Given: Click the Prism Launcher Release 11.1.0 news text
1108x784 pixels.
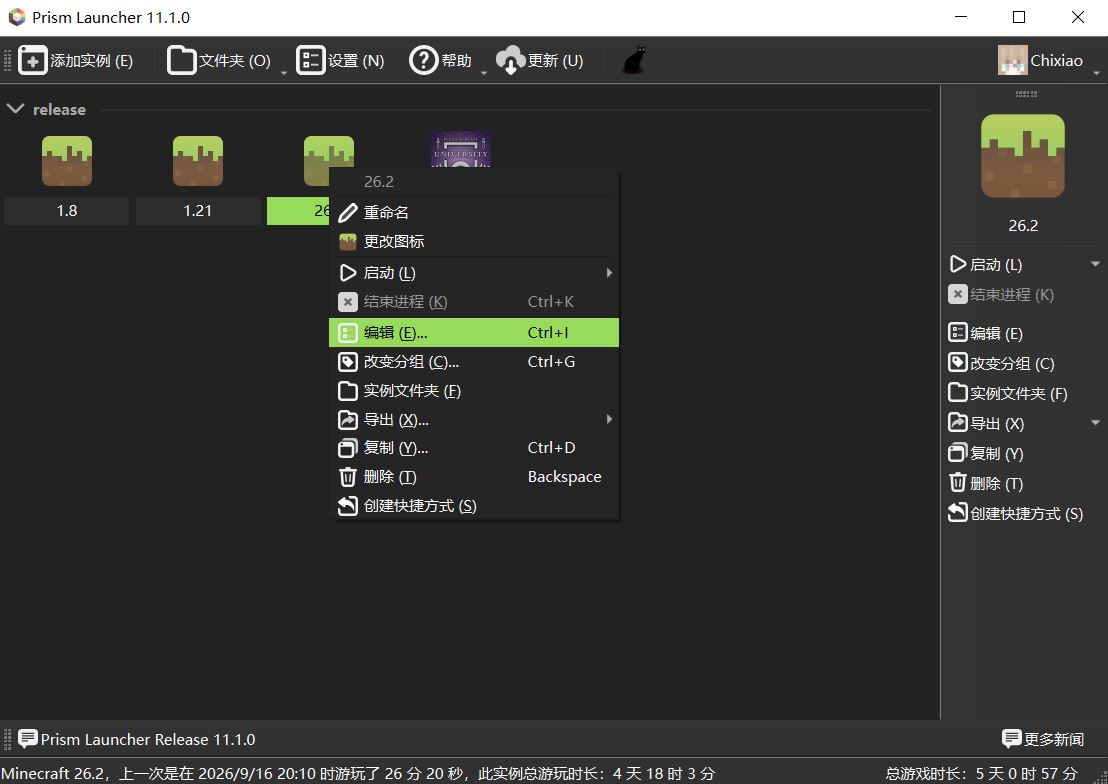Looking at the screenshot, I should [x=148, y=739].
